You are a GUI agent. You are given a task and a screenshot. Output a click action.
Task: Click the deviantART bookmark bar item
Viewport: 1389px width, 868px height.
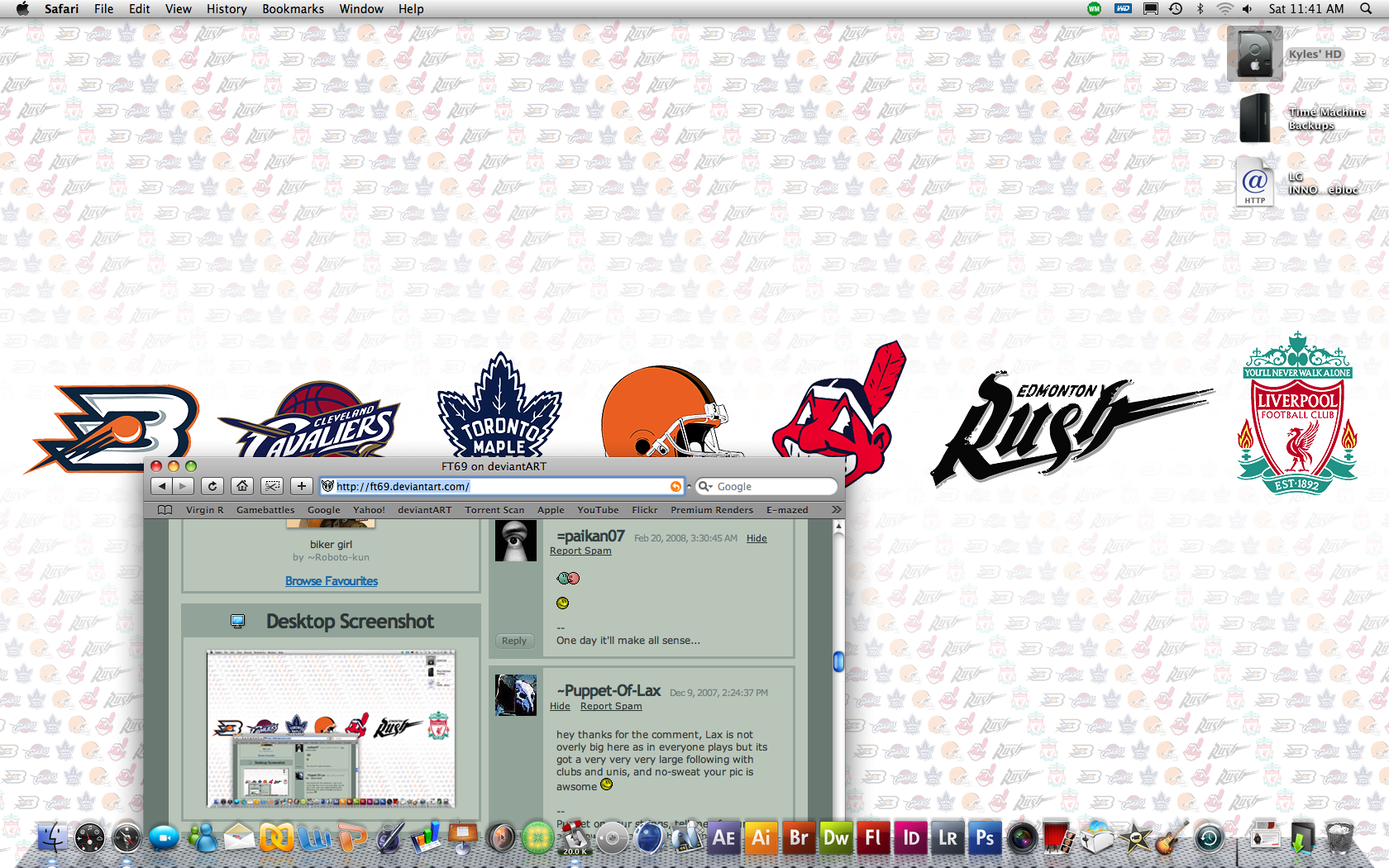[x=424, y=510]
